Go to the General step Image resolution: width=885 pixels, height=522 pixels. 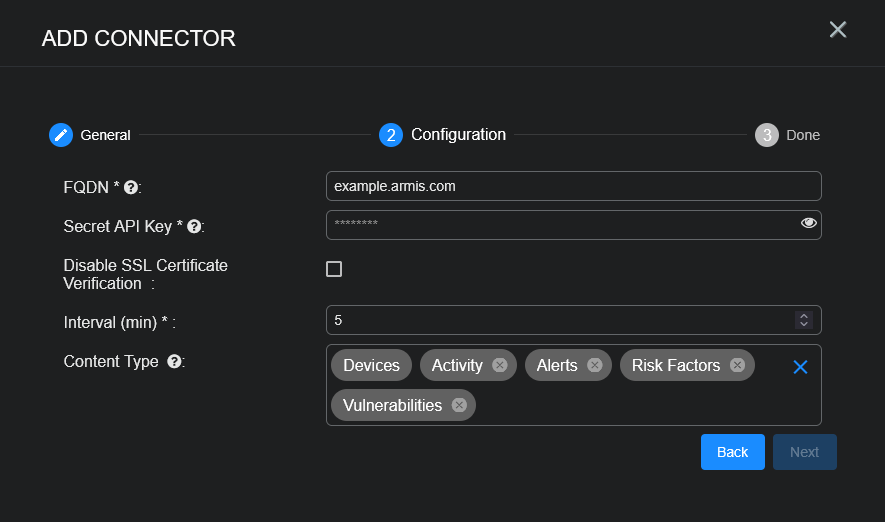click(x=62, y=135)
